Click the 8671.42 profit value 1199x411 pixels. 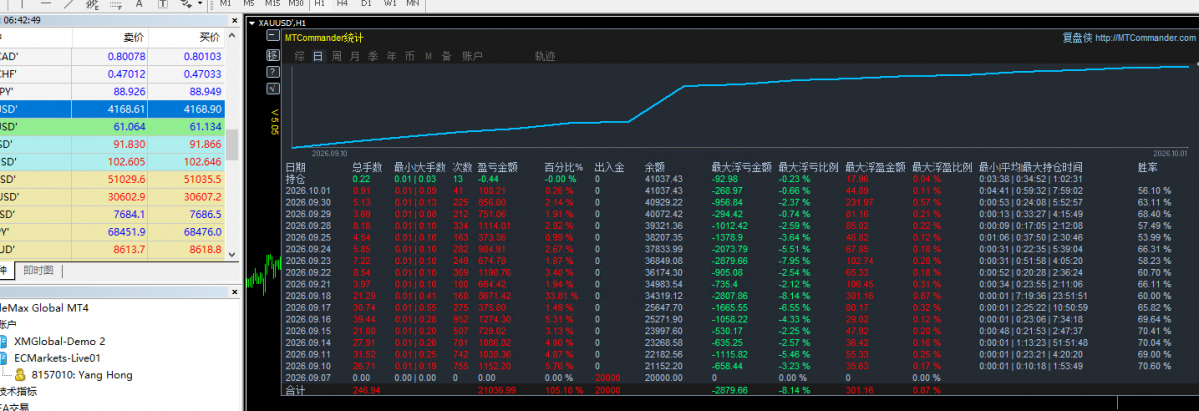click(x=496, y=295)
